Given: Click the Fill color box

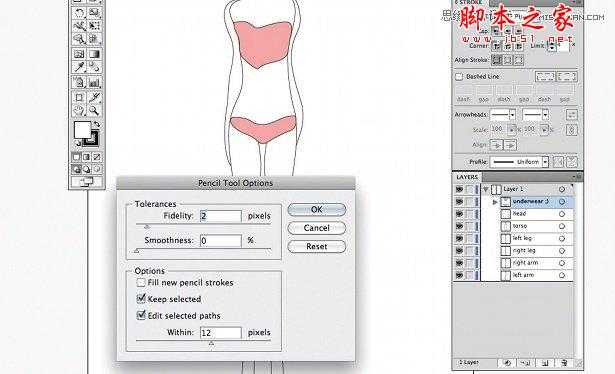Looking at the screenshot, I should [x=82, y=129].
